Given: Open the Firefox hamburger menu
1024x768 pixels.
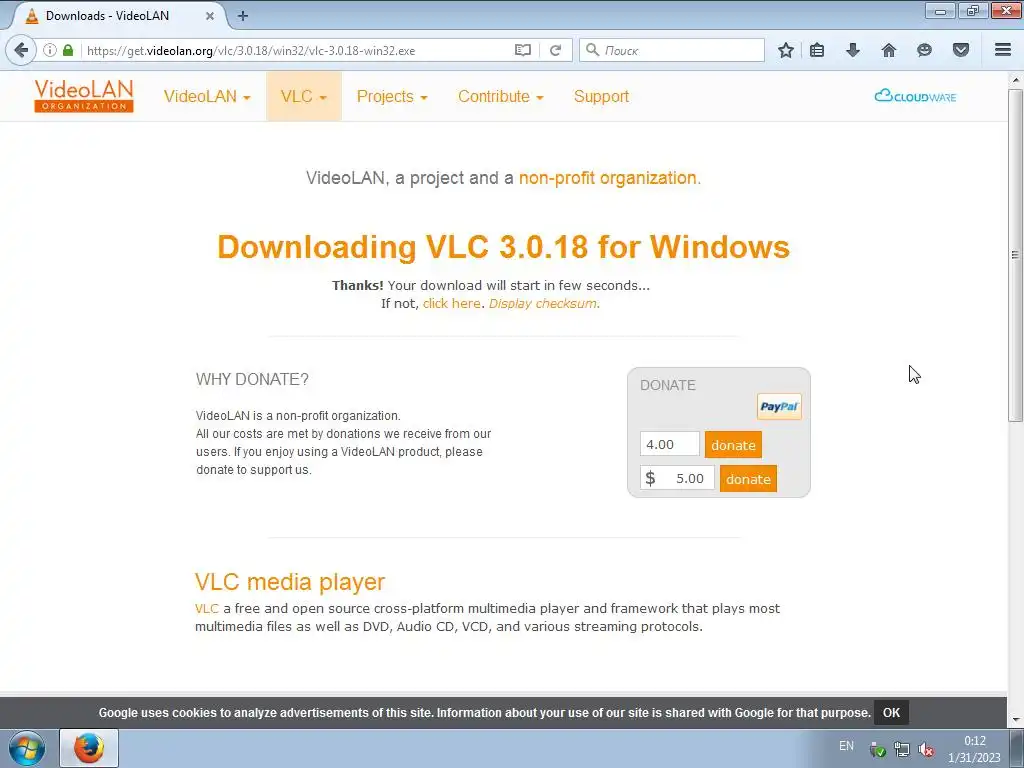Looking at the screenshot, I should (1003, 50).
